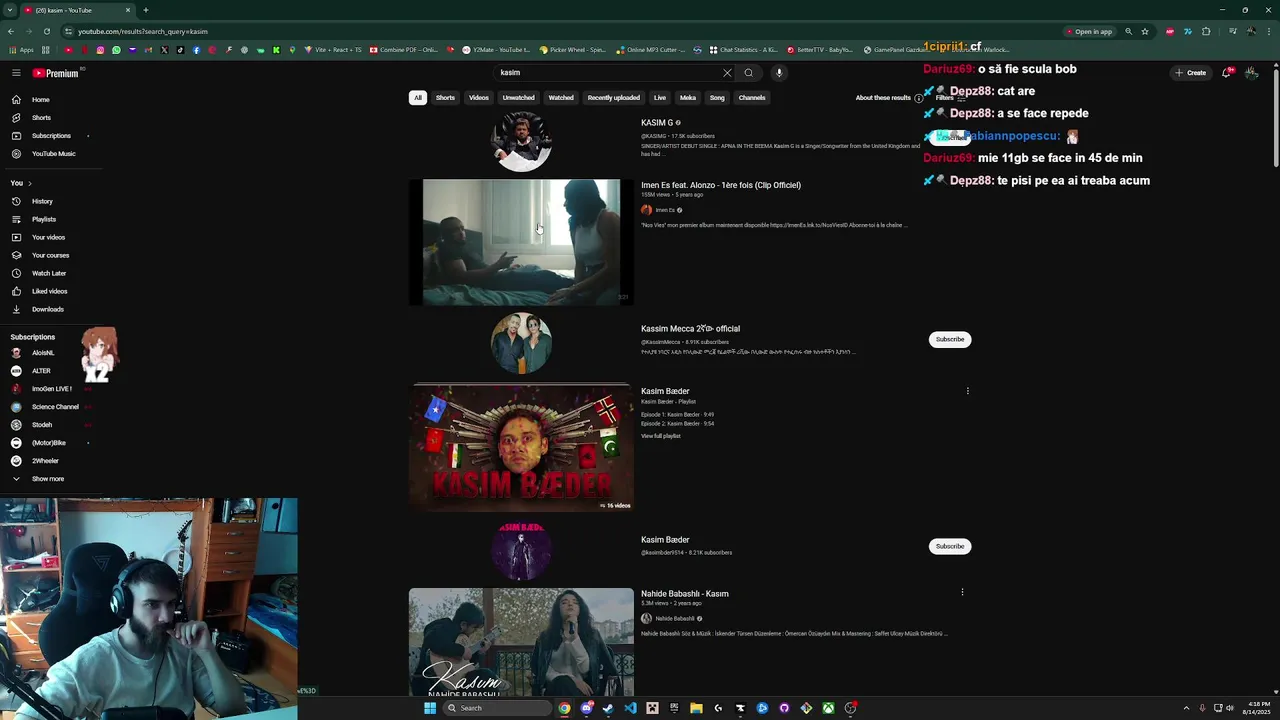Open Visual Studio Code from taskbar

pos(630,708)
